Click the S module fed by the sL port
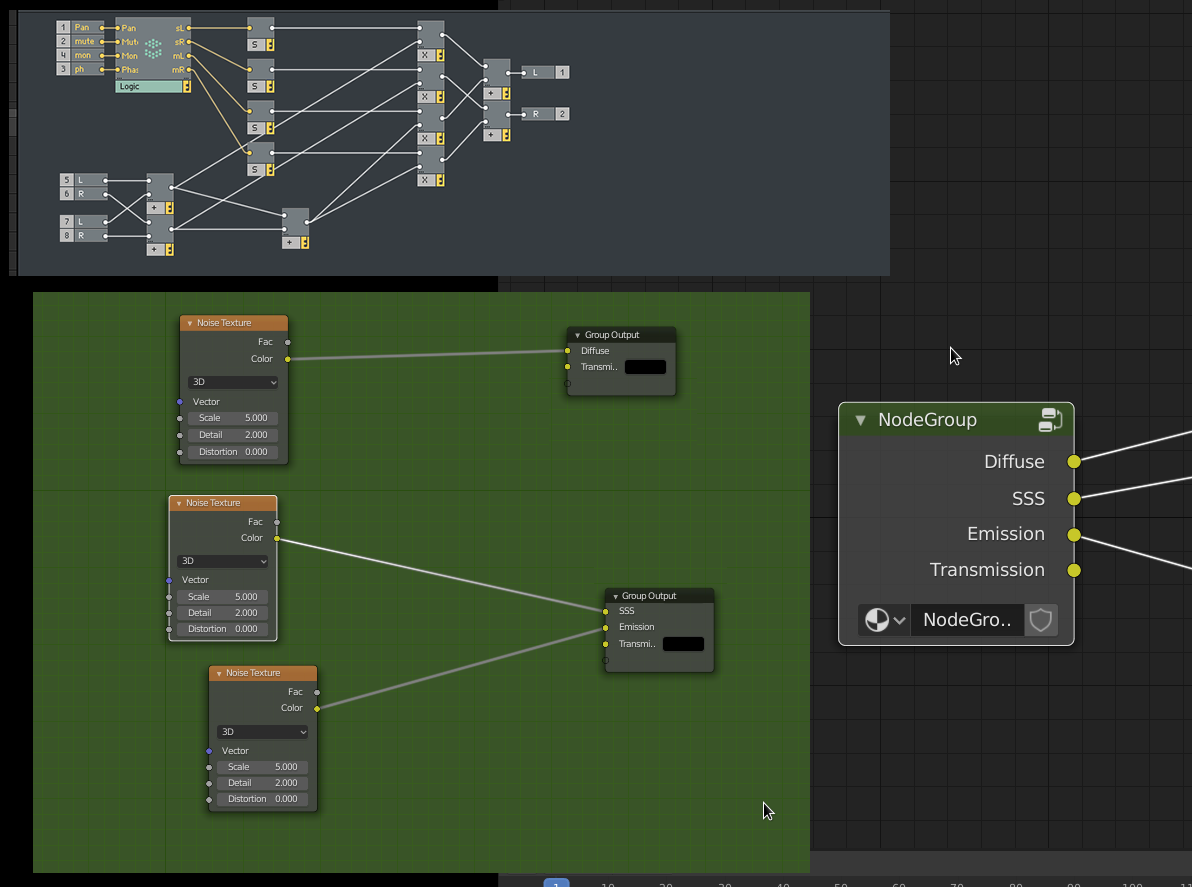The height and width of the screenshot is (887, 1192). pyautogui.click(x=261, y=34)
